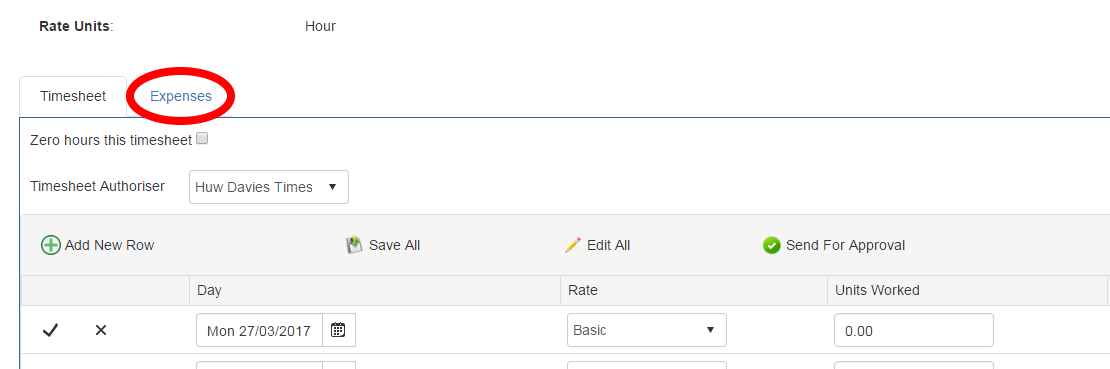Switch to the Expenses tab

point(181,96)
